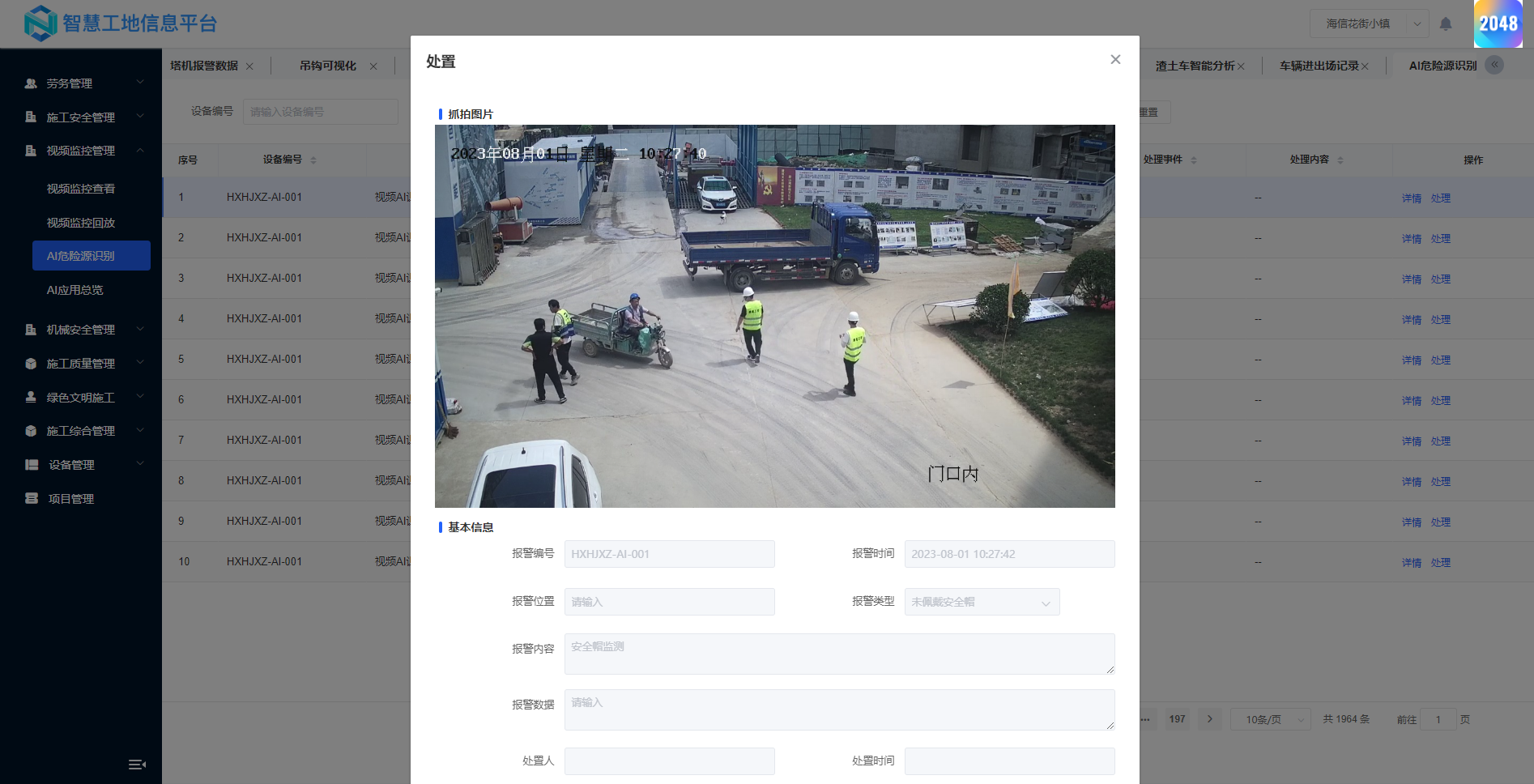Open the 劳务管理 sidebar section icon
The width and height of the screenshot is (1534, 784).
pos(31,83)
